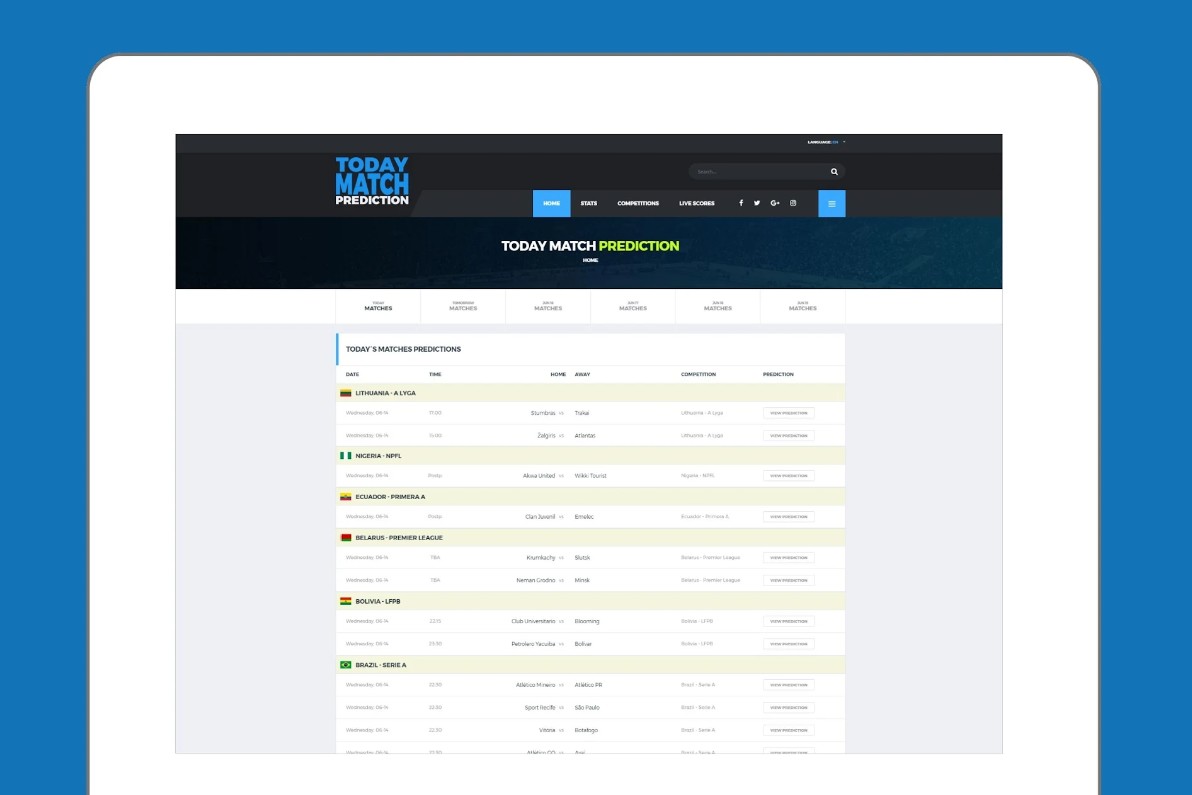Click the Nigeria flag icon
The height and width of the screenshot is (795, 1192).
point(345,455)
